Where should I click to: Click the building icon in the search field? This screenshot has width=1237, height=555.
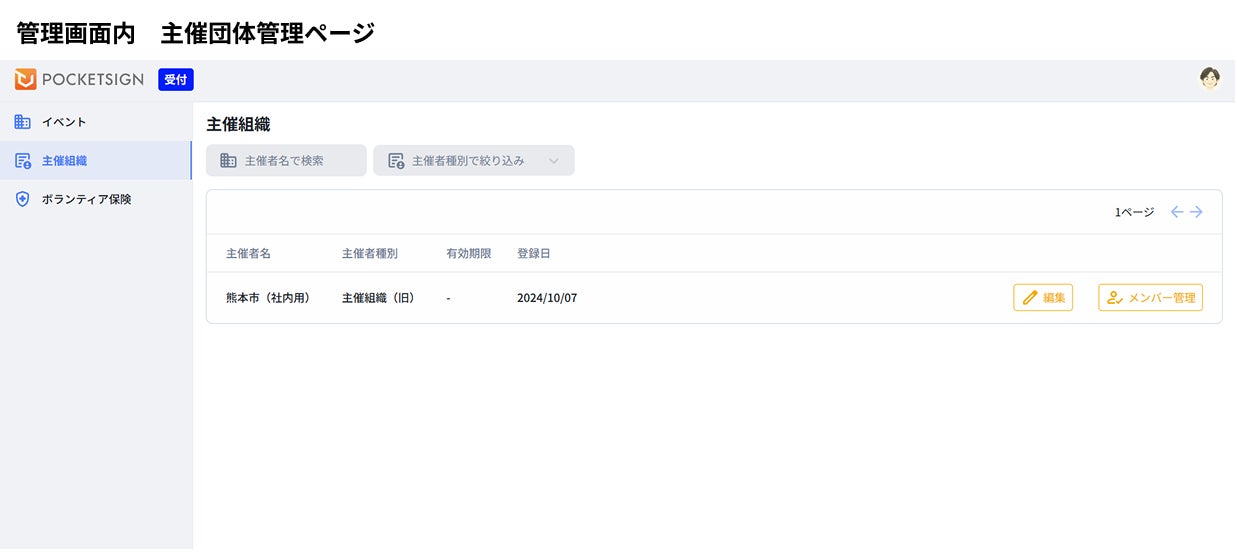[x=228, y=161]
